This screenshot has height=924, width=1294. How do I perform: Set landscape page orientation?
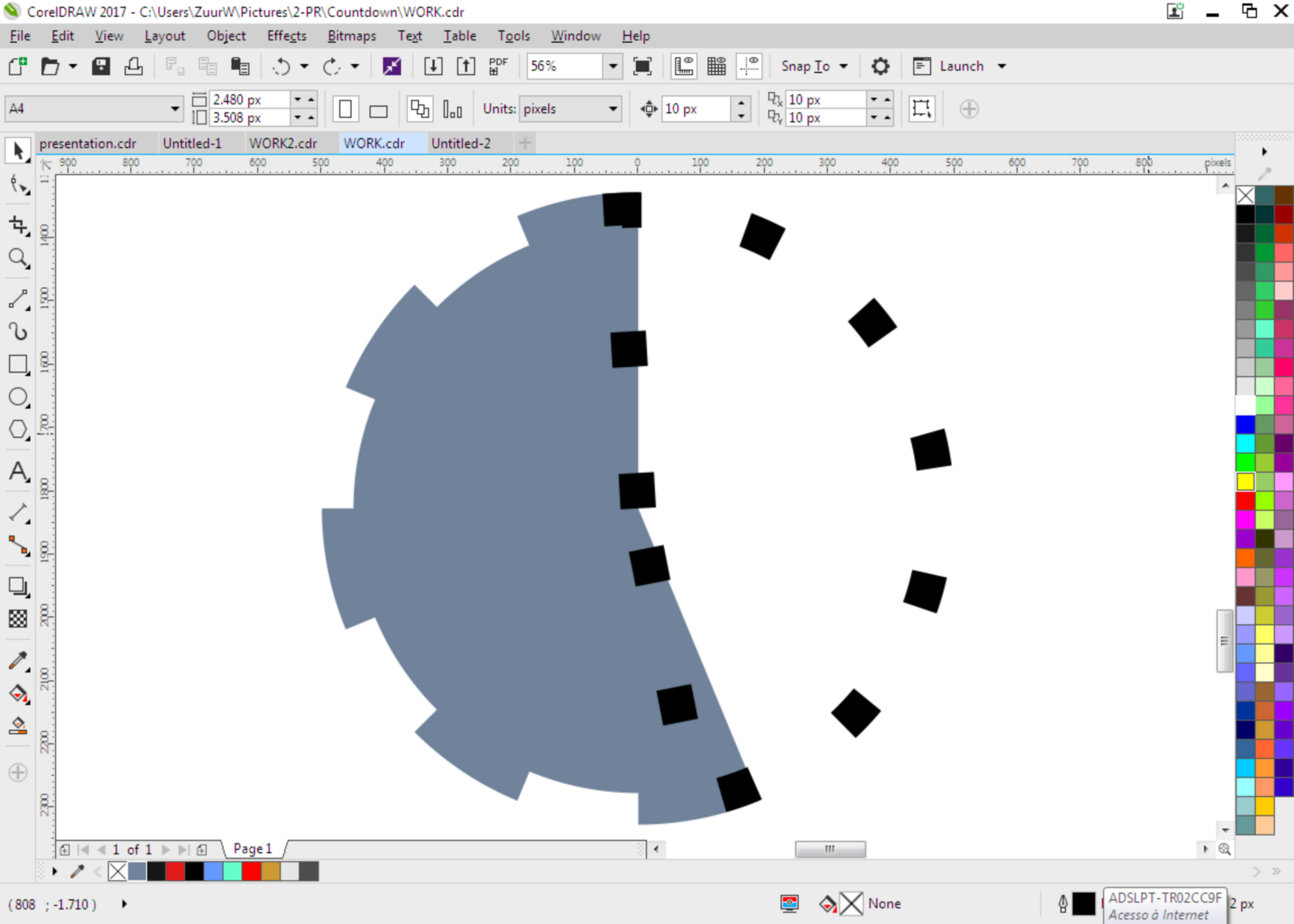(378, 109)
